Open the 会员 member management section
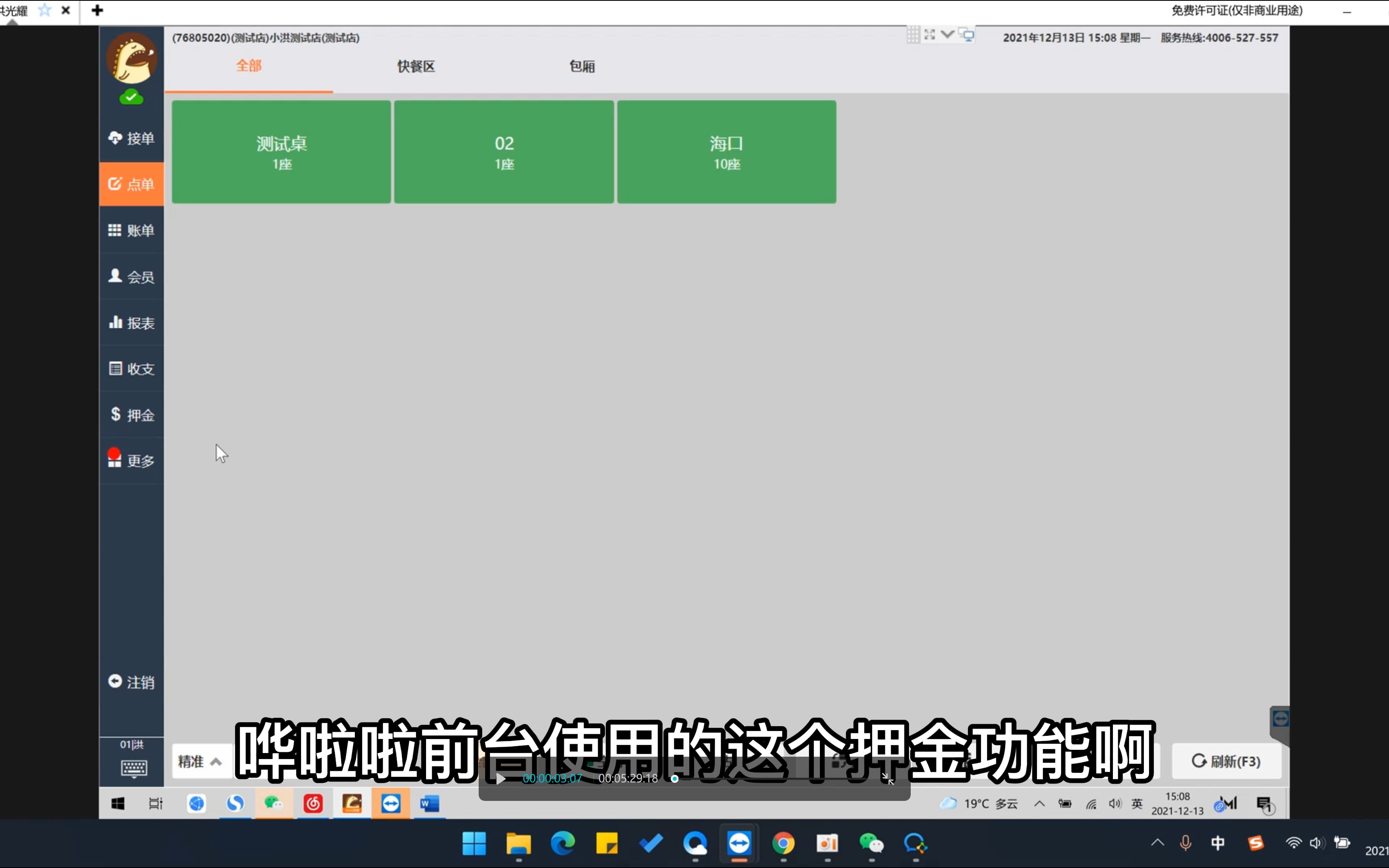This screenshot has height=868, width=1389. tap(131, 276)
